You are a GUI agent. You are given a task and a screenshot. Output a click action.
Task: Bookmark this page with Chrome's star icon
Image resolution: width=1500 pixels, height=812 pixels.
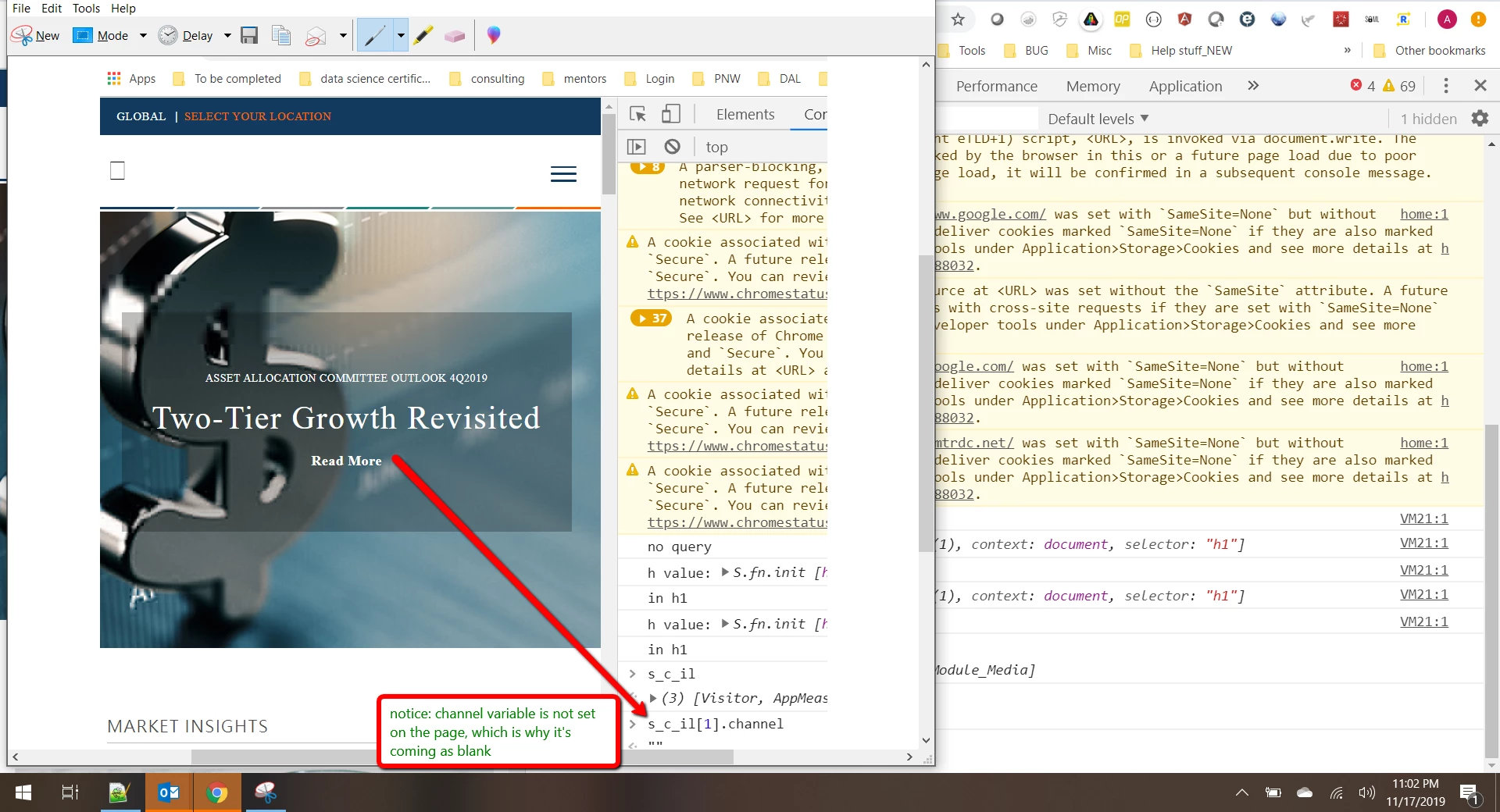click(958, 20)
